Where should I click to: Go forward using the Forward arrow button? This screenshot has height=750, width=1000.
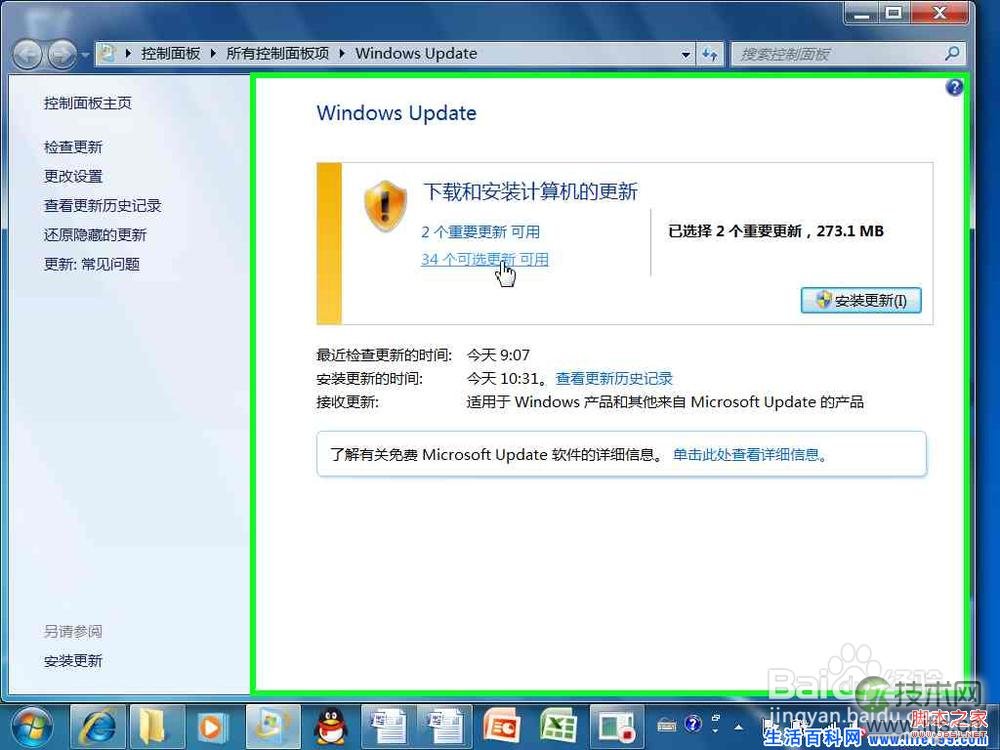[x=62, y=54]
